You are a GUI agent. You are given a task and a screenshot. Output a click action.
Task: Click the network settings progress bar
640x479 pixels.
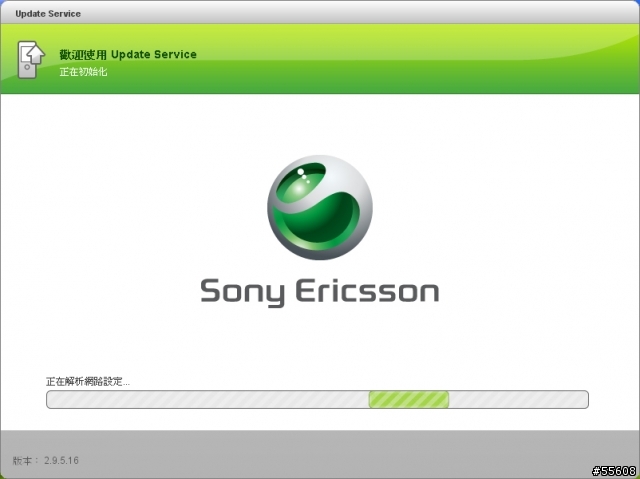pyautogui.click(x=317, y=399)
